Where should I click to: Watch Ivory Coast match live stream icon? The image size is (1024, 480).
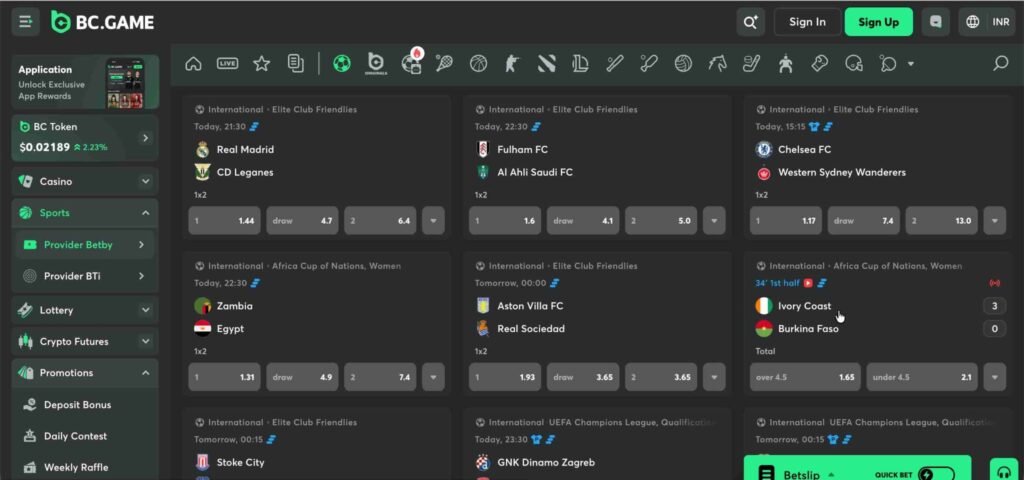[808, 283]
